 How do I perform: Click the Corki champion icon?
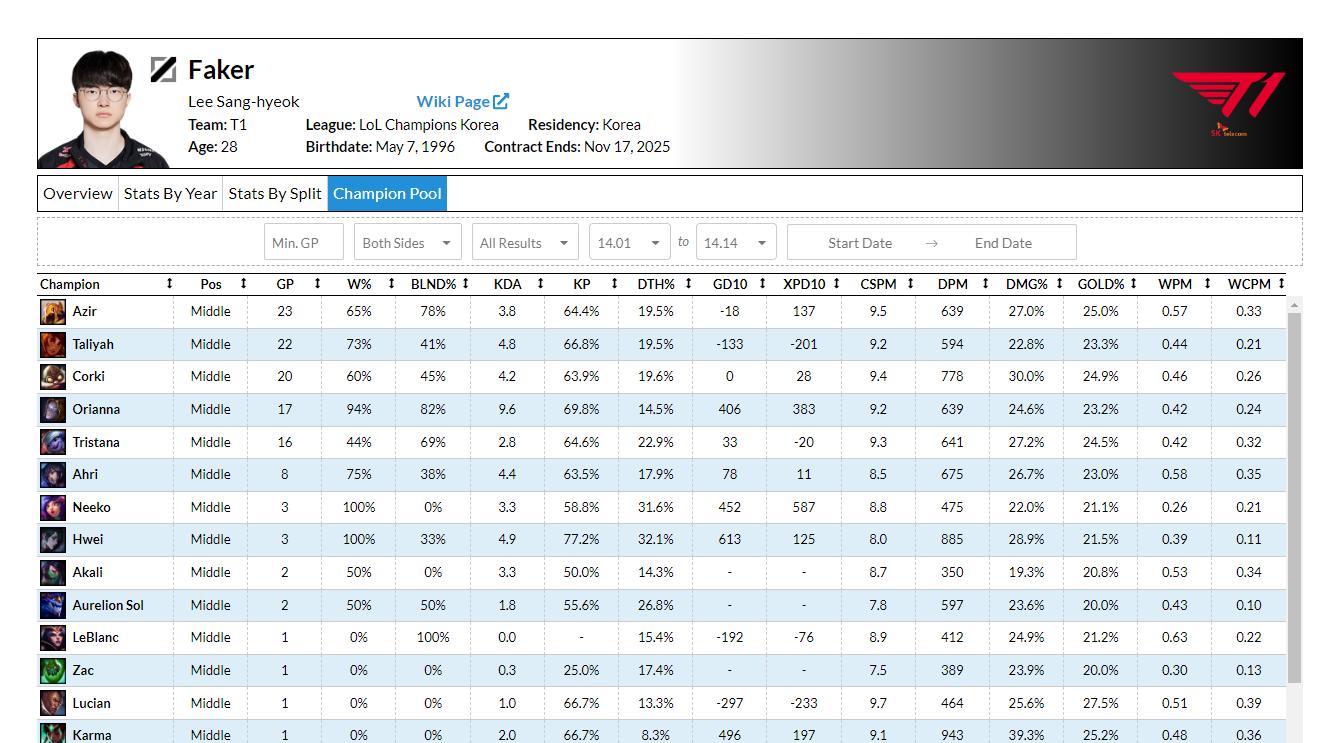click(x=53, y=376)
